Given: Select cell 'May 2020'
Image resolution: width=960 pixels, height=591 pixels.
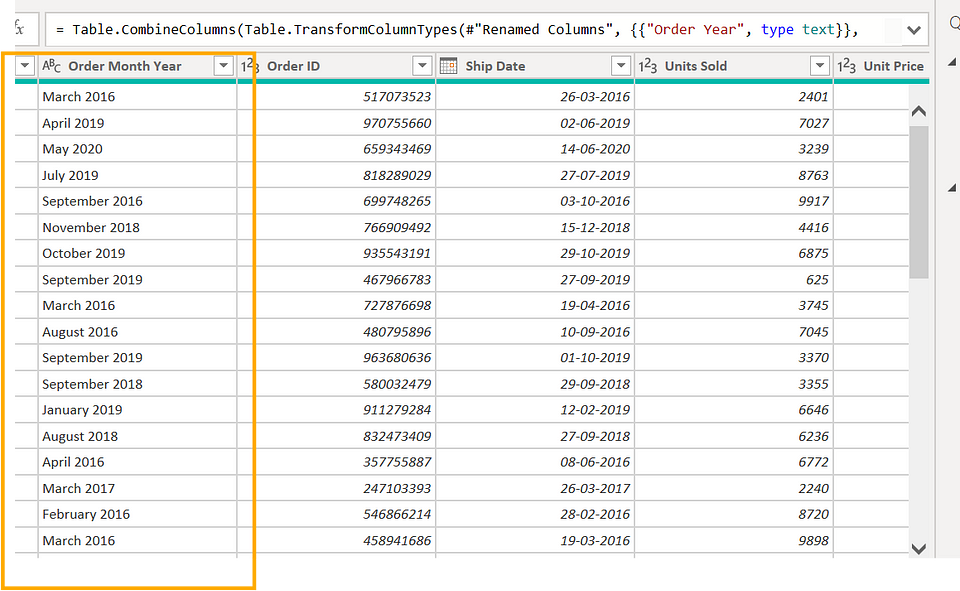Looking at the screenshot, I should point(138,149).
